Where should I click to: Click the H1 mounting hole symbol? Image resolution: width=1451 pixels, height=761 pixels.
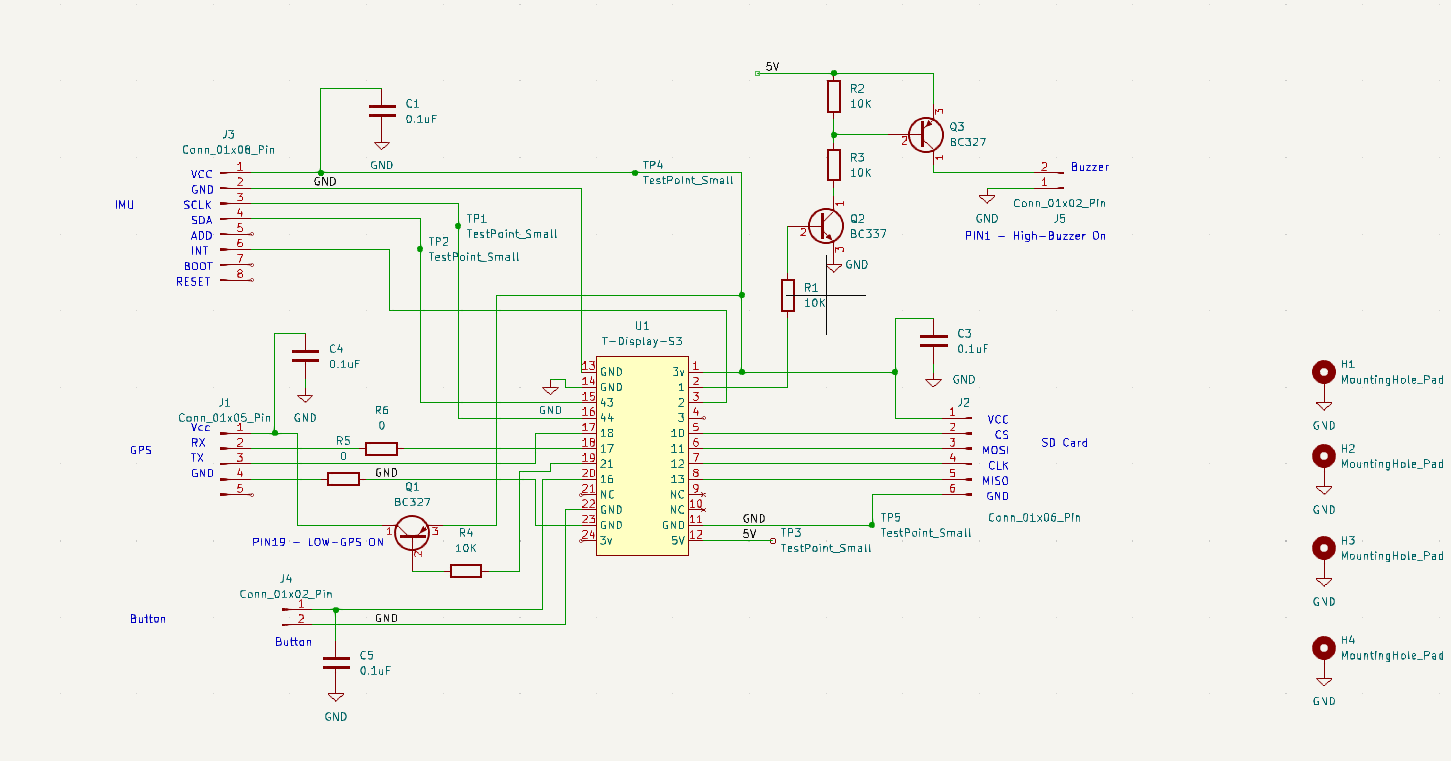click(1324, 372)
